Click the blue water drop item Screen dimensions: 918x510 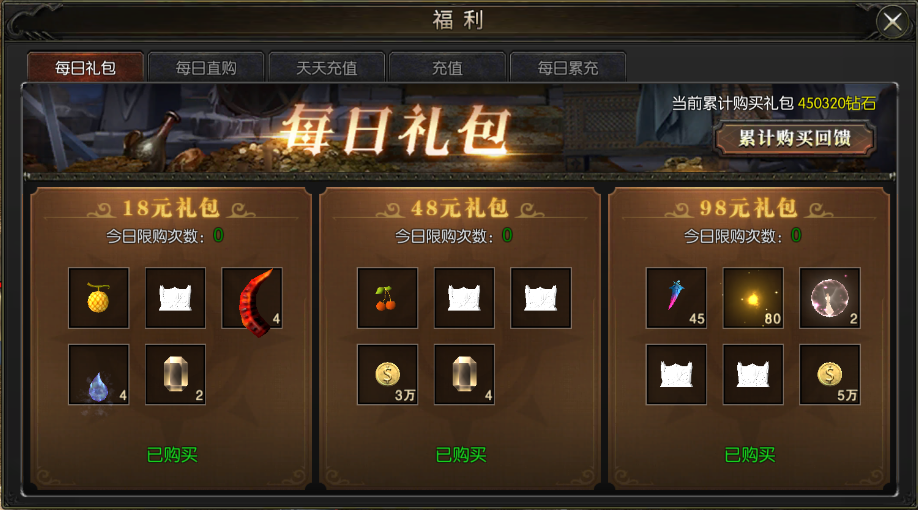click(x=98, y=375)
